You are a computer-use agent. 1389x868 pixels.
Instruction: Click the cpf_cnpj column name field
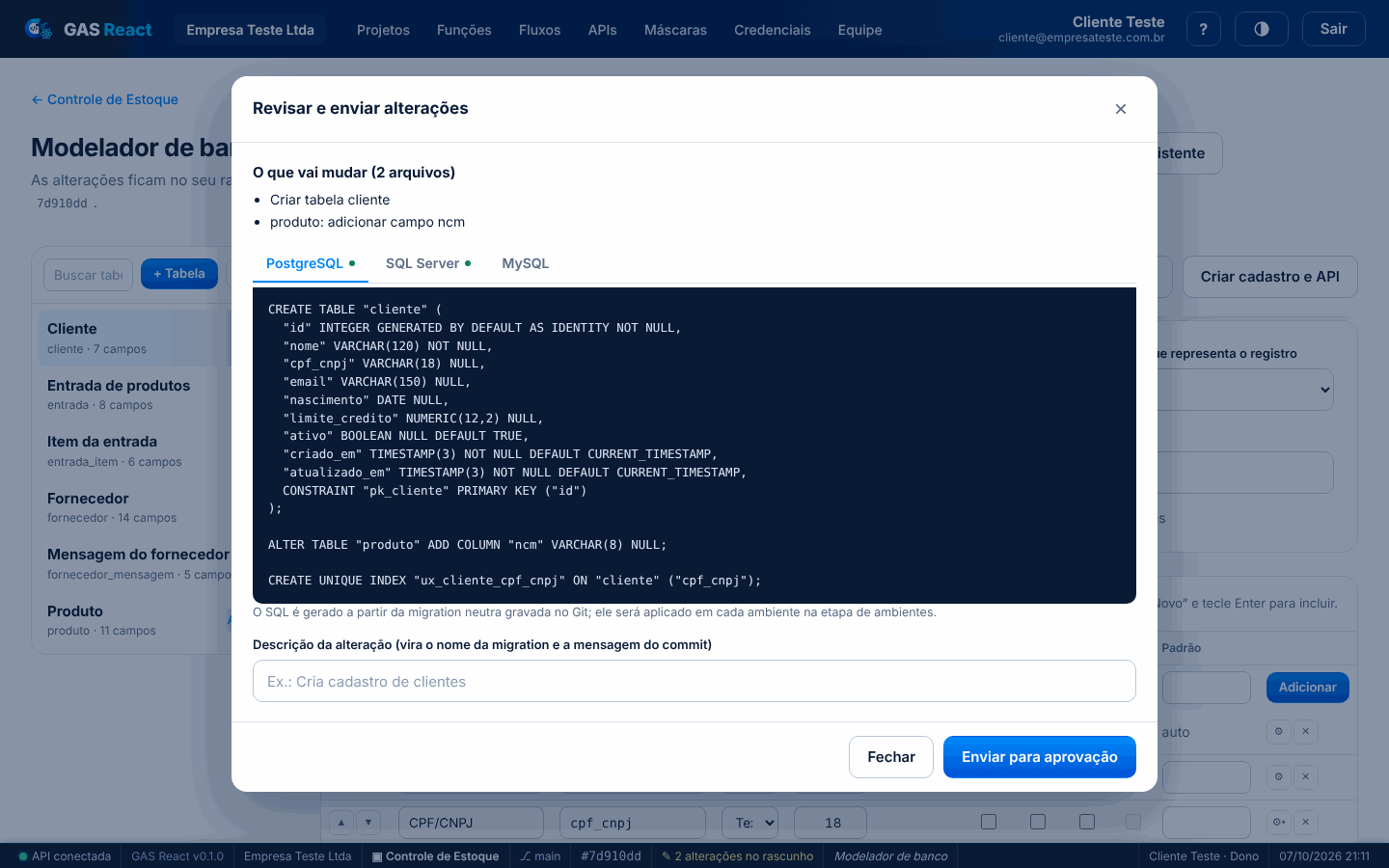pyautogui.click(x=633, y=823)
